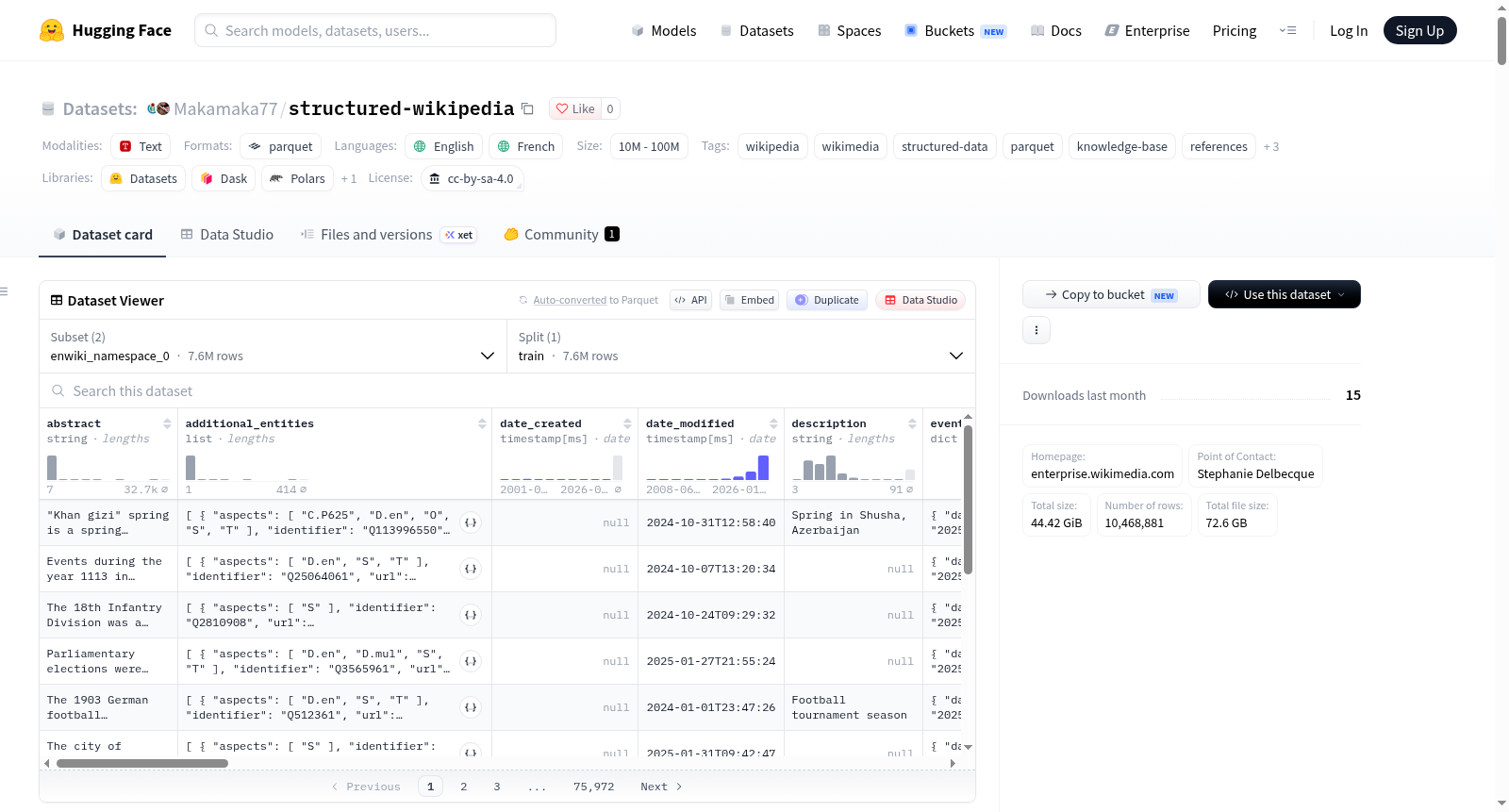1509x812 pixels.
Task: Click the page vertical scrollbar thumb
Action: (x=1501, y=41)
